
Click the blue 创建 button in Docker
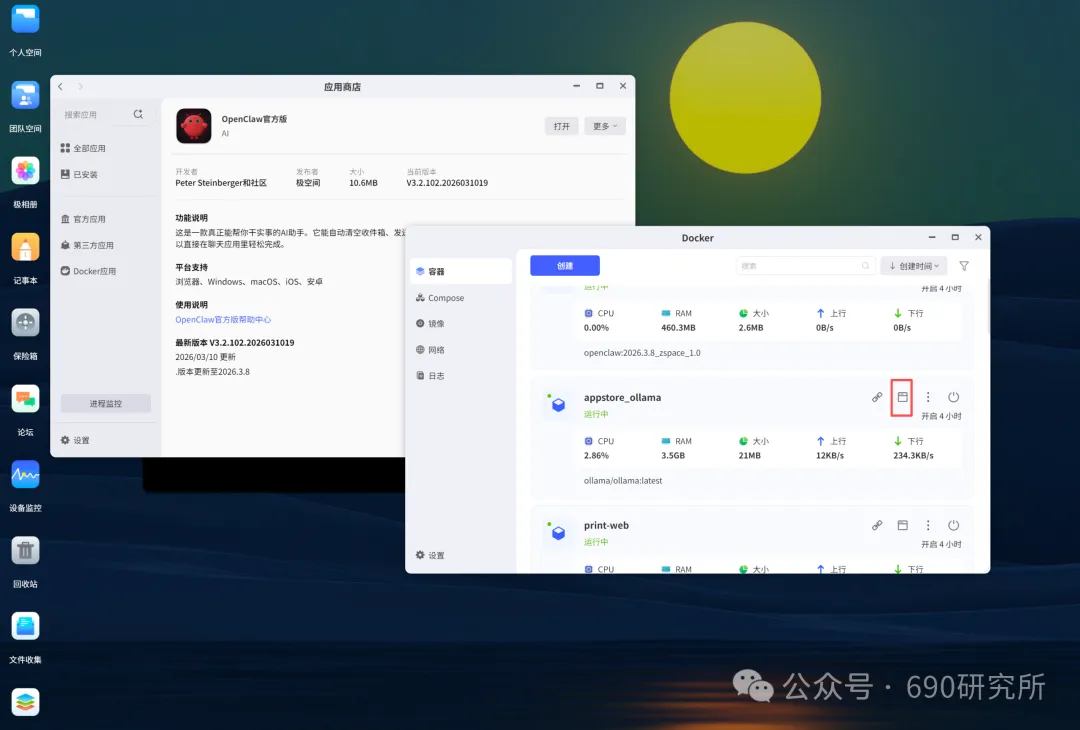point(565,266)
